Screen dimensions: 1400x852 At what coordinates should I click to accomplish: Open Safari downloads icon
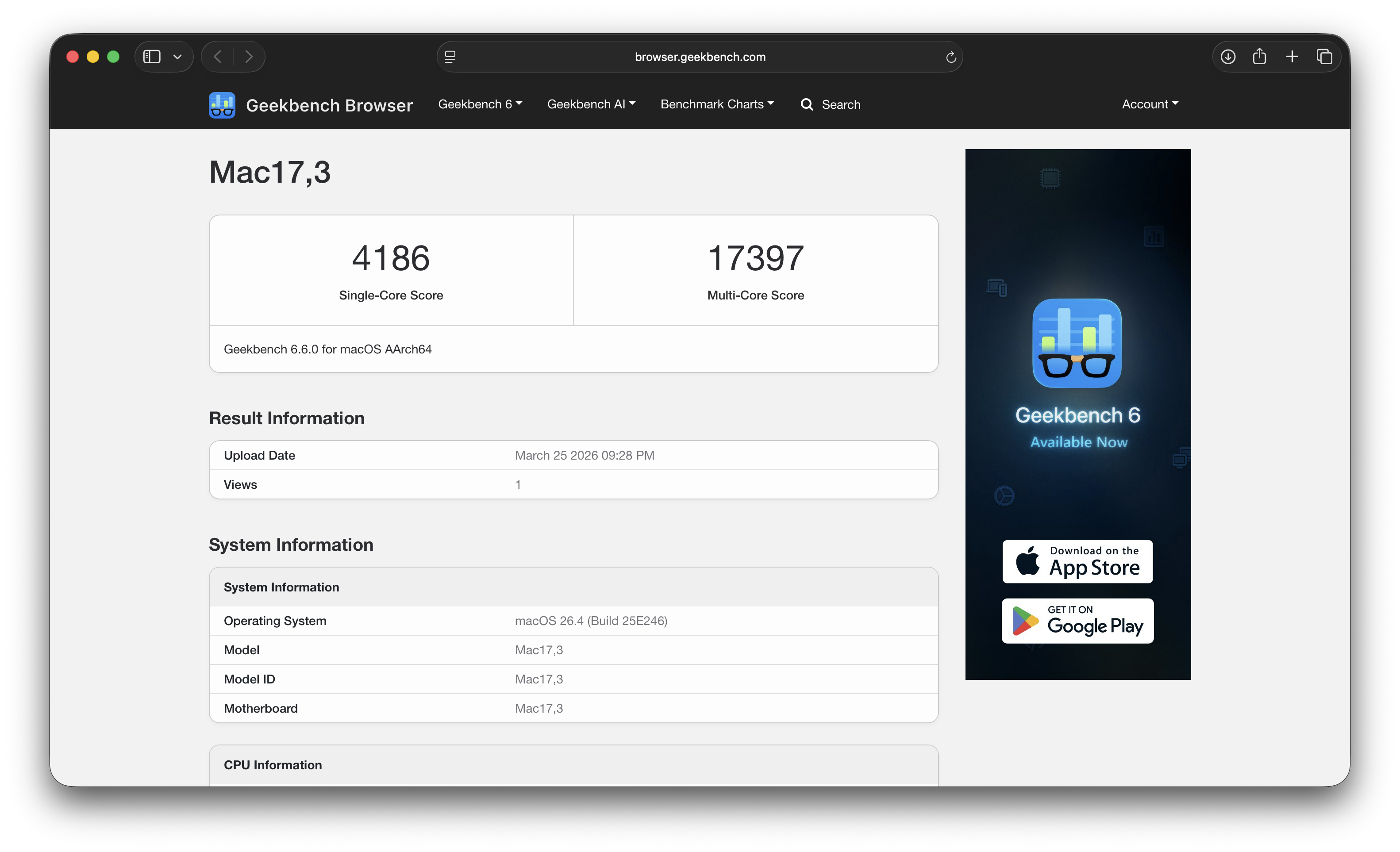pos(1228,57)
